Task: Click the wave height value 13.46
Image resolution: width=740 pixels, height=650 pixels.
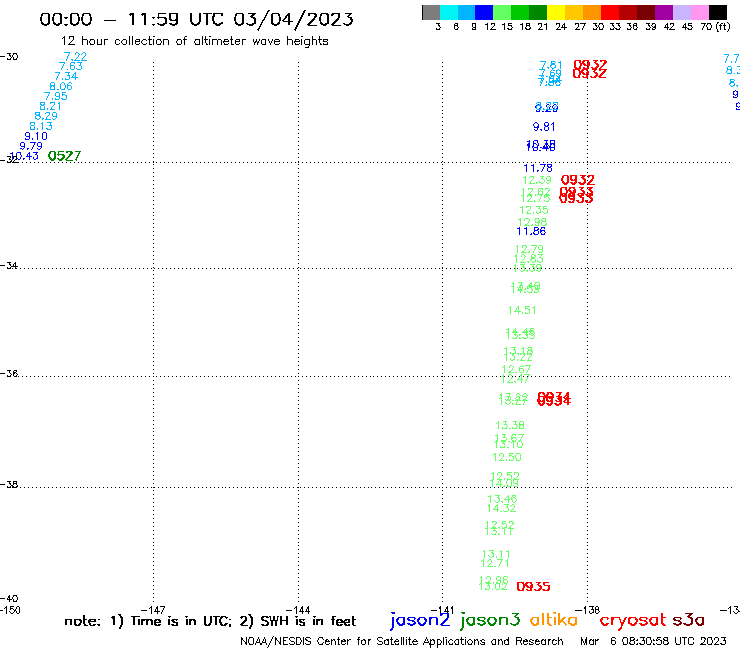Action: (x=502, y=498)
